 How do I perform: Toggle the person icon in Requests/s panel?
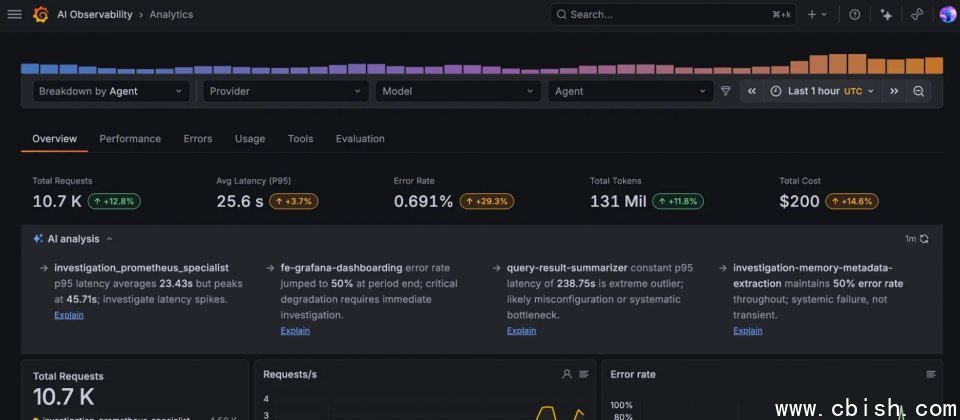coord(567,374)
